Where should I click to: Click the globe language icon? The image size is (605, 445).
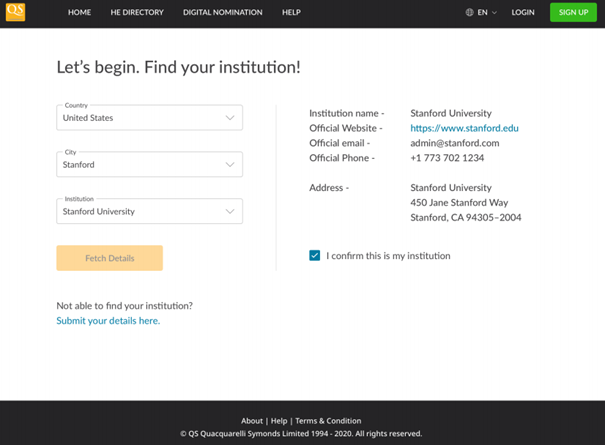coord(470,13)
